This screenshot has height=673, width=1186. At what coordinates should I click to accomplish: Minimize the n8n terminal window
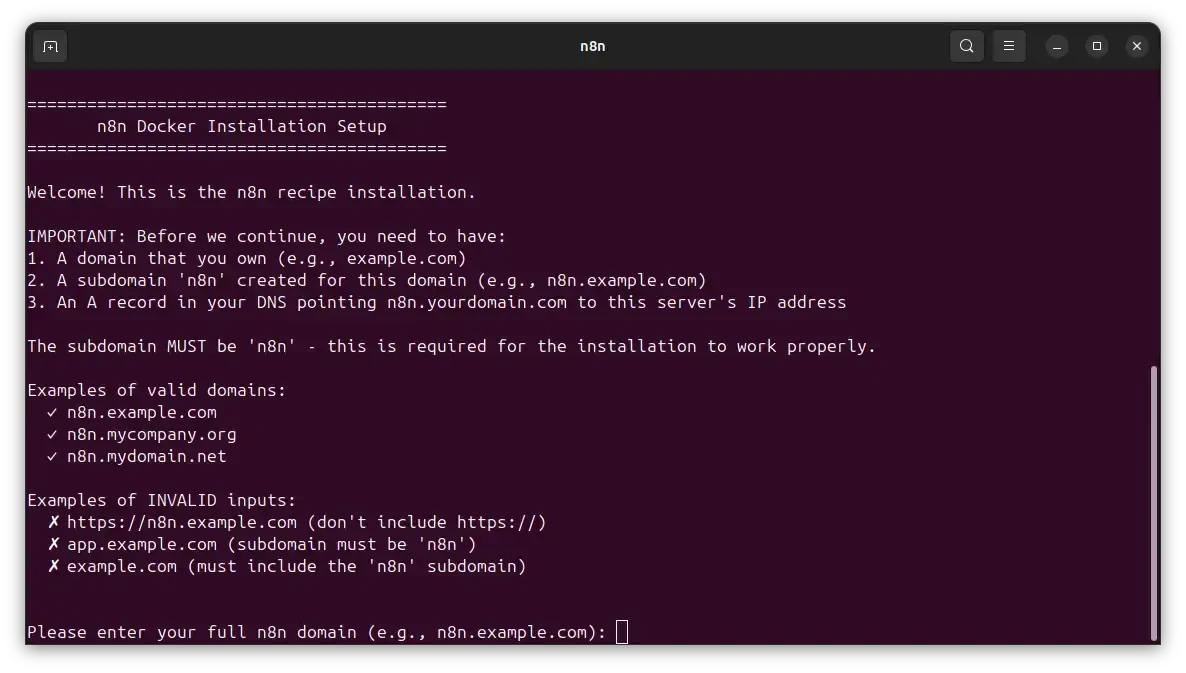(x=1059, y=46)
